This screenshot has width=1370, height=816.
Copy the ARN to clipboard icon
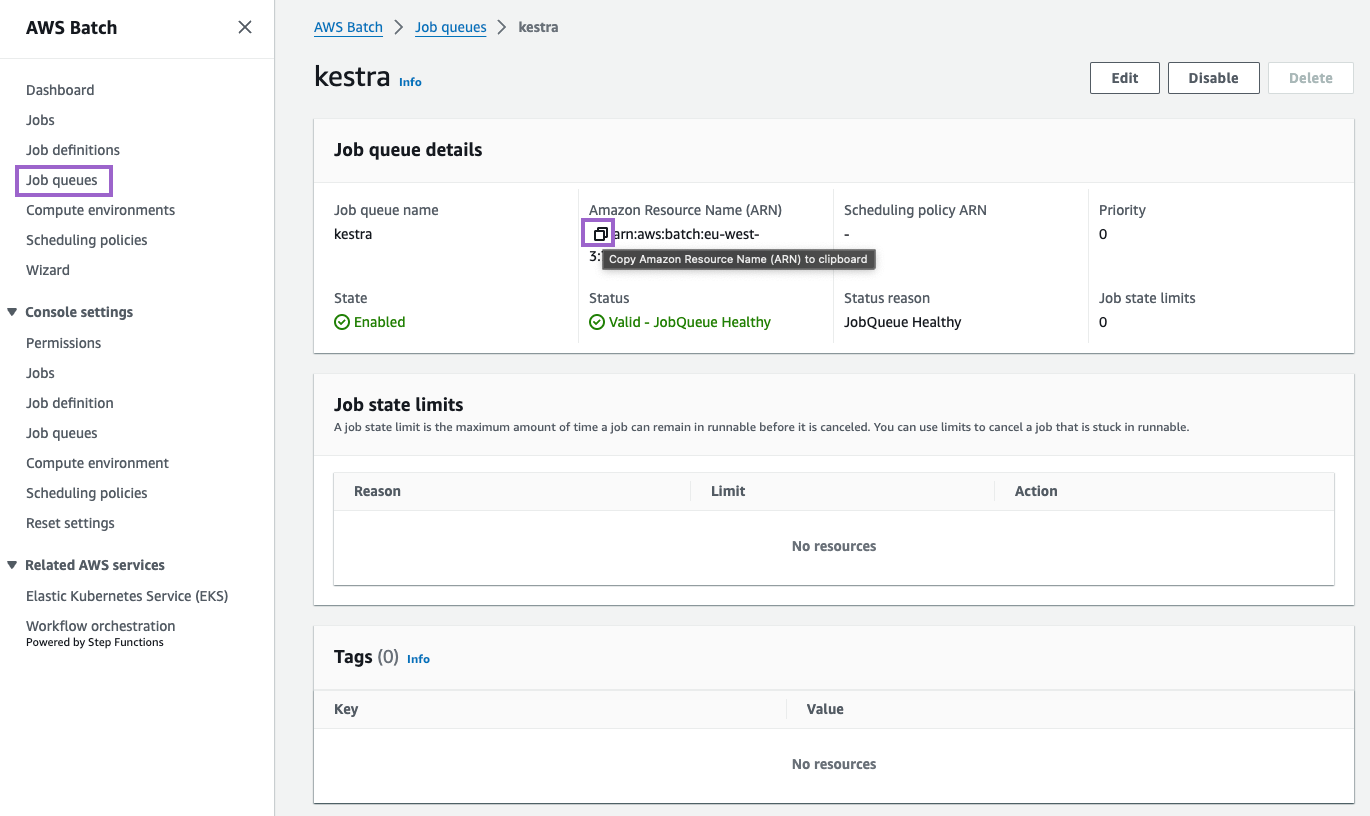tap(600, 234)
